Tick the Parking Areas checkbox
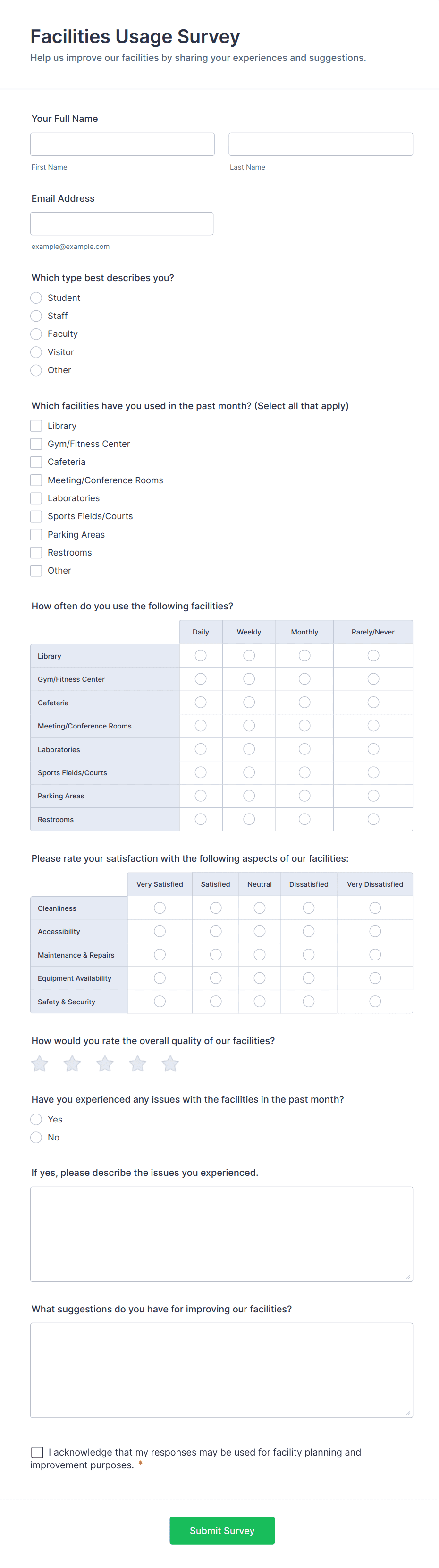This screenshot has height=1568, width=439. 36,534
